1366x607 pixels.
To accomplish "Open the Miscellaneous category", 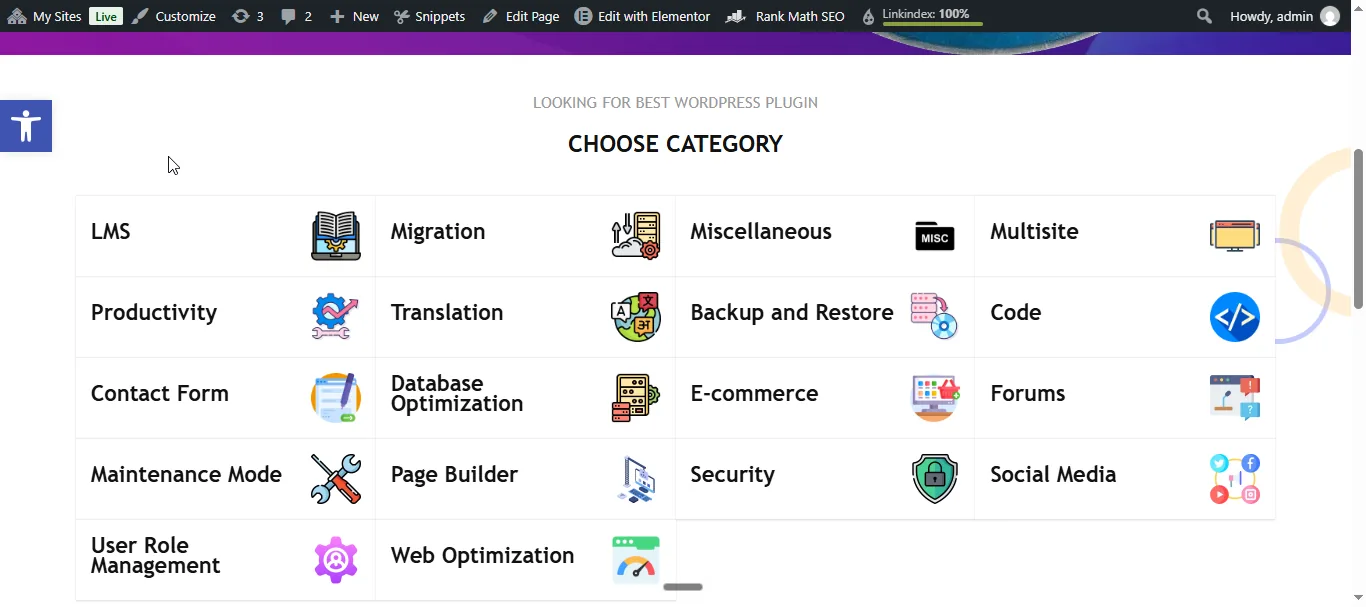I will tap(761, 232).
